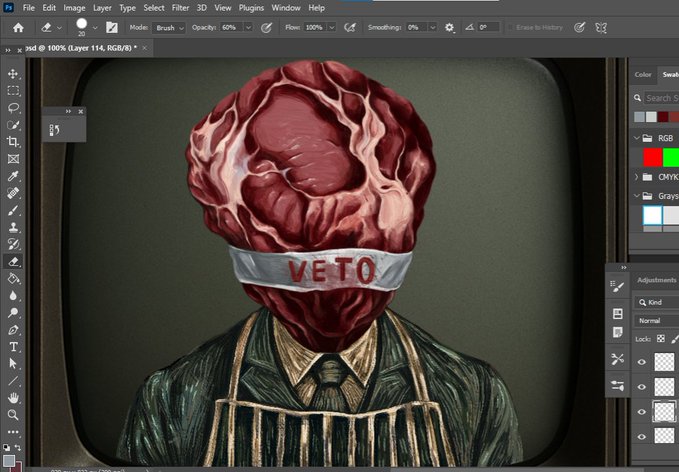Click the Search Swatches field

[661, 98]
